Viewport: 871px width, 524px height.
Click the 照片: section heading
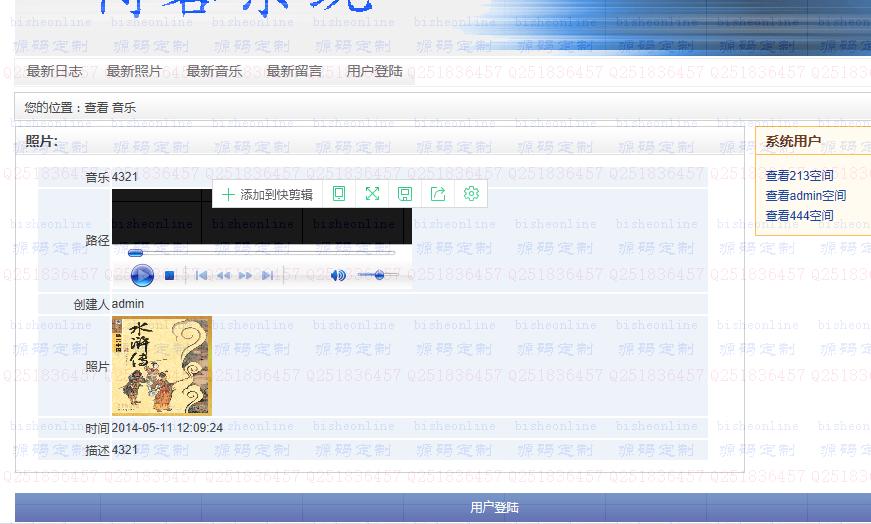(x=42, y=141)
